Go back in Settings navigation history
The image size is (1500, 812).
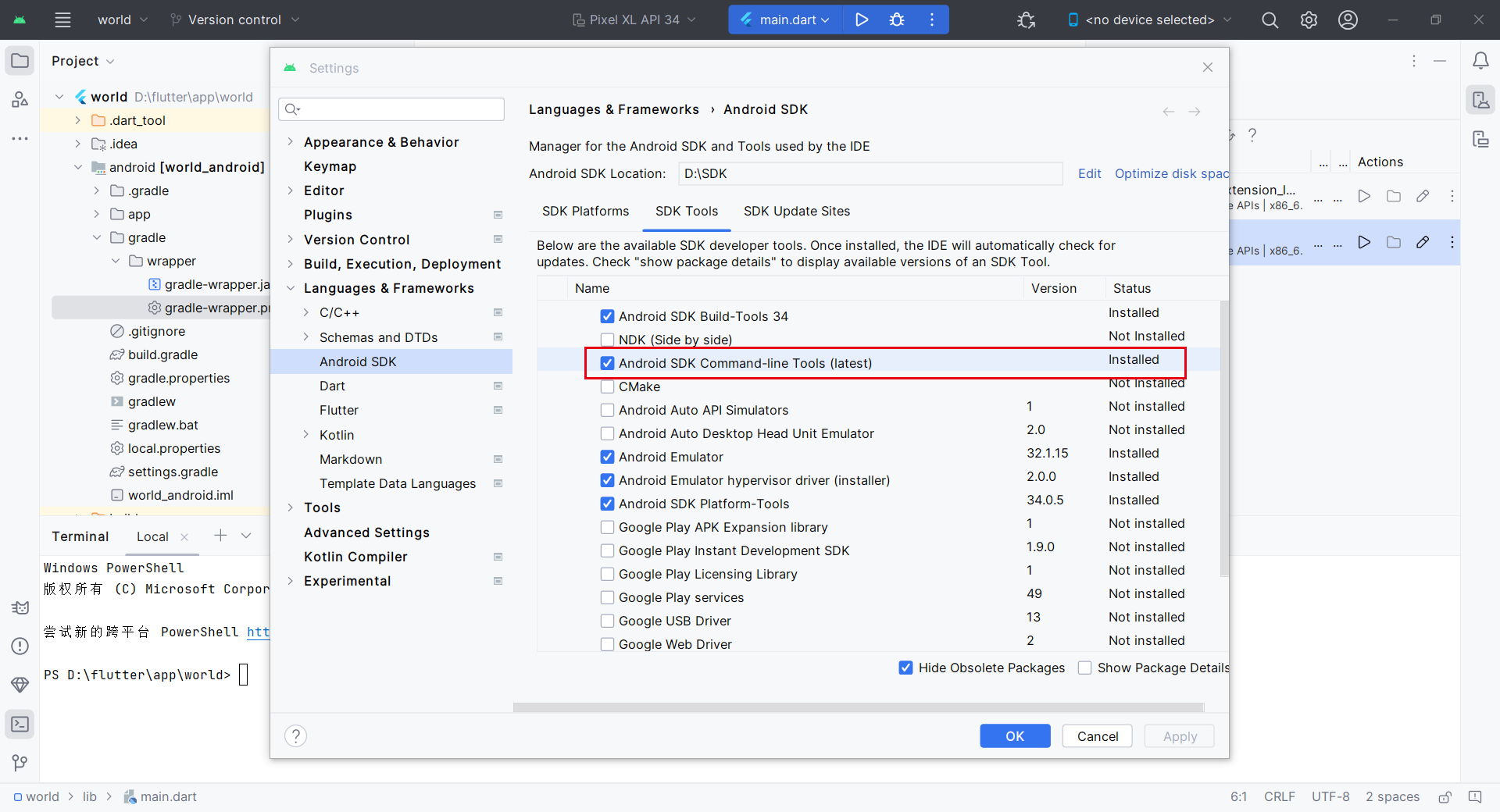click(1169, 112)
